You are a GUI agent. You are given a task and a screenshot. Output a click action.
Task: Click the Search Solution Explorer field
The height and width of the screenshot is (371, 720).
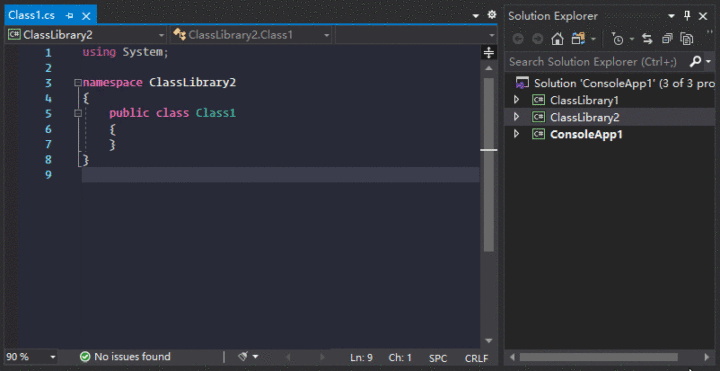(596, 62)
